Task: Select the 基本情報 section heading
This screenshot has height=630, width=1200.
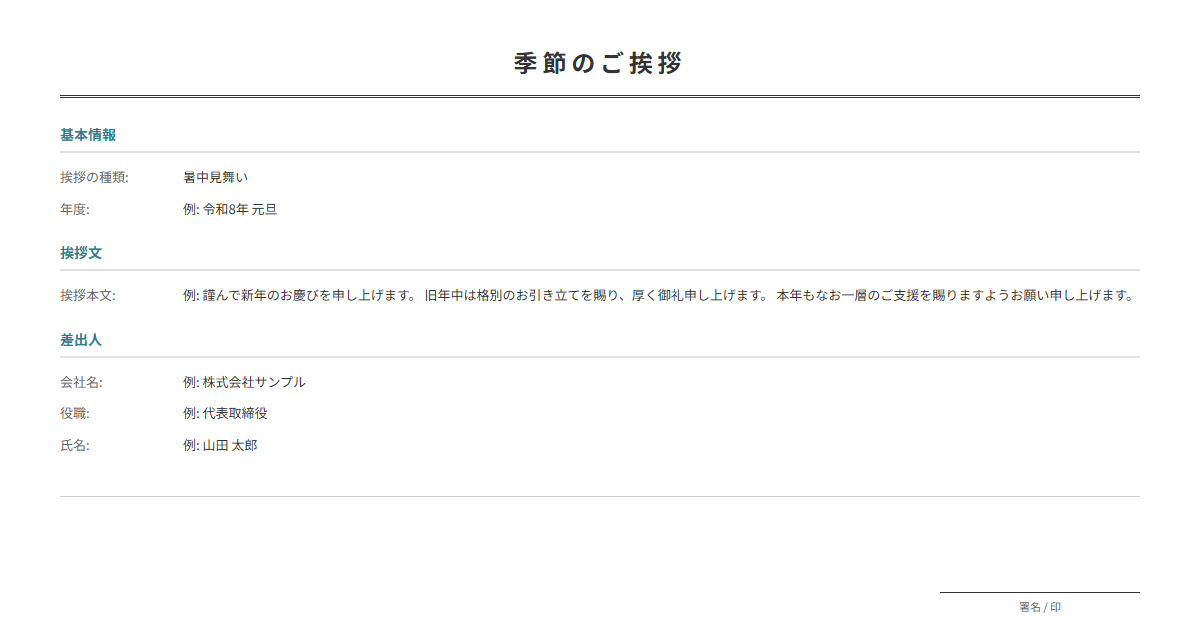Action: [x=88, y=135]
